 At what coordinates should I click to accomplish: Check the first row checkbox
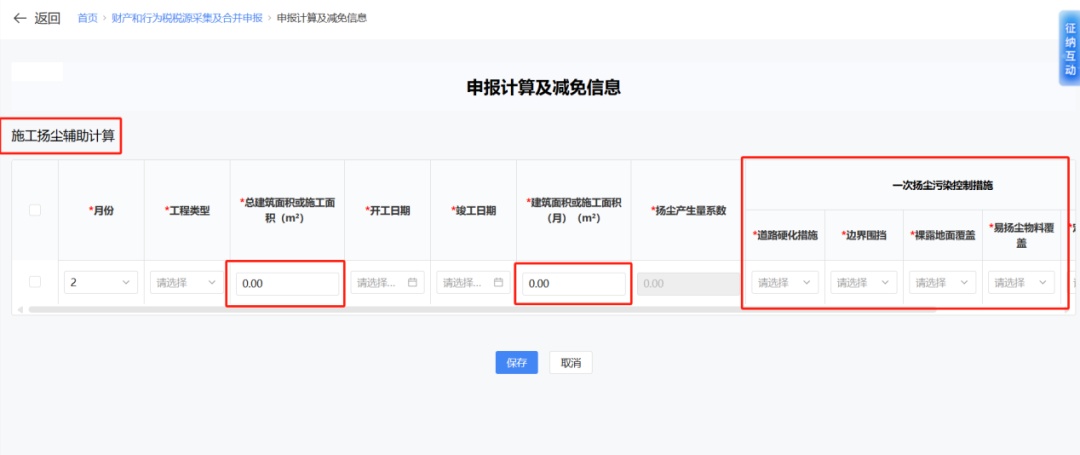pos(35,282)
